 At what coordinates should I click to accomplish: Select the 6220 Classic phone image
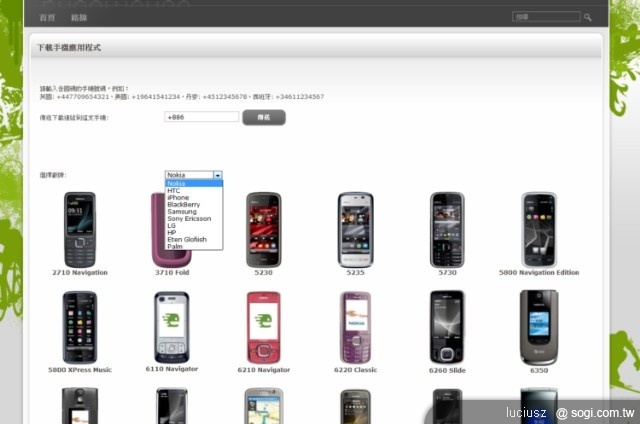click(356, 327)
